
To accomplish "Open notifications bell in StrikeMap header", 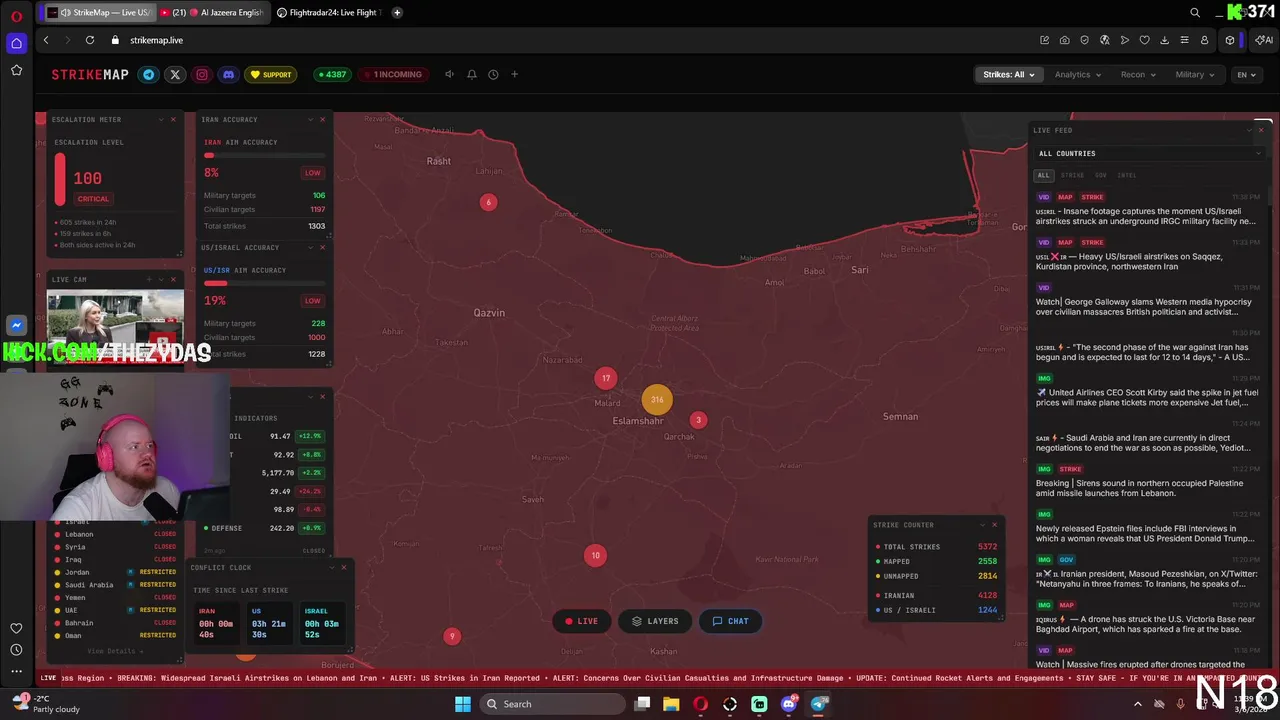I will click(x=471, y=74).
